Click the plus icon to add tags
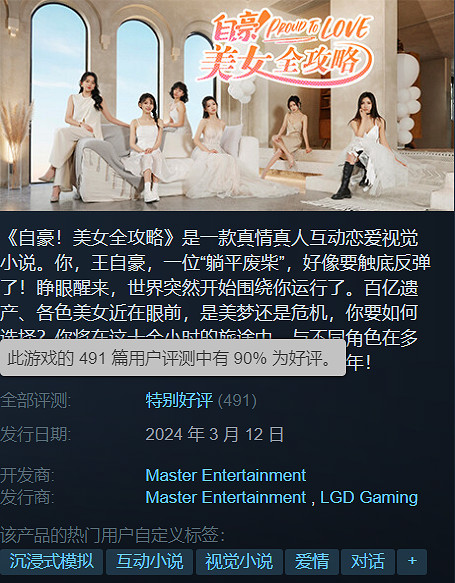Image resolution: width=455 pixels, height=583 pixels. pos(412,561)
